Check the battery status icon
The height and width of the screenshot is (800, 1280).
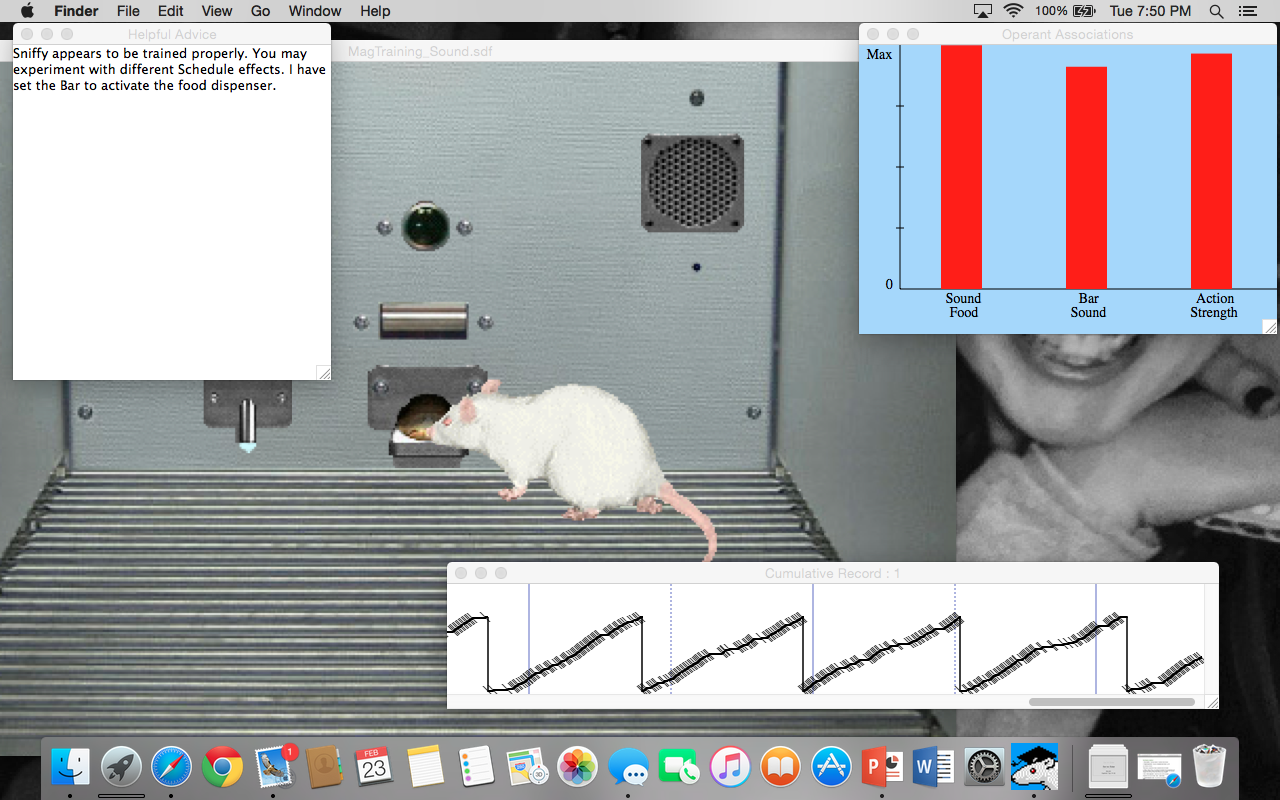1083,11
